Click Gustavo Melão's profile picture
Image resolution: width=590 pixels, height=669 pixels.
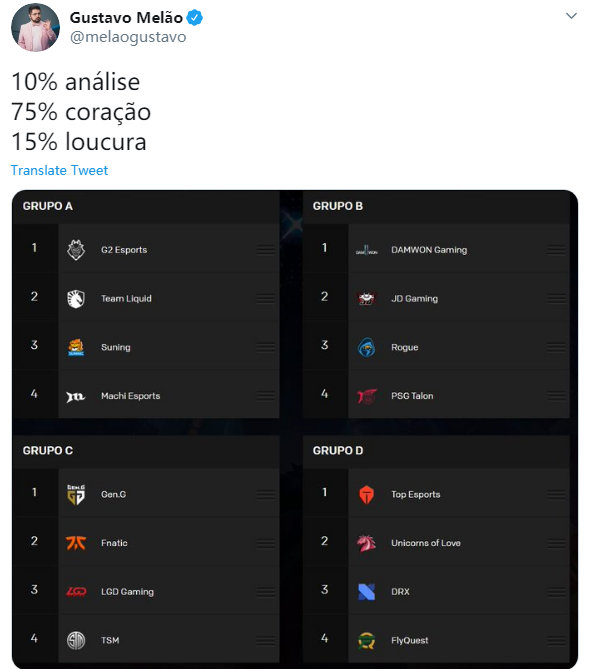(x=35, y=27)
